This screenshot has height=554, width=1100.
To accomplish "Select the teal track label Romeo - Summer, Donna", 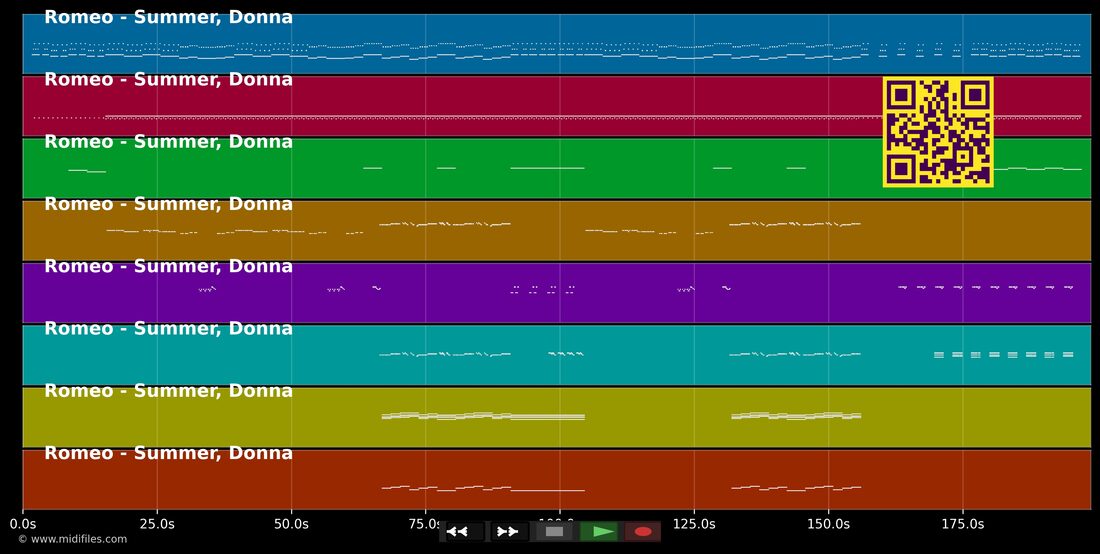I will pyautogui.click(x=168, y=329).
